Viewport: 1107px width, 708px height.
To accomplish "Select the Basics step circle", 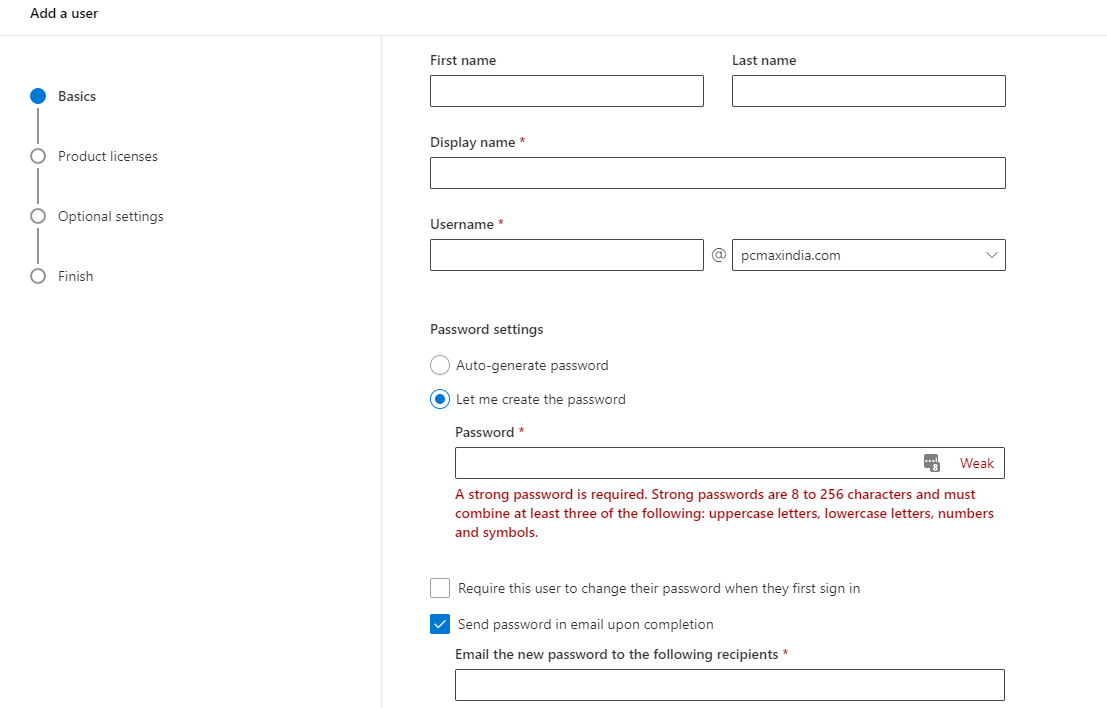I will [38, 96].
